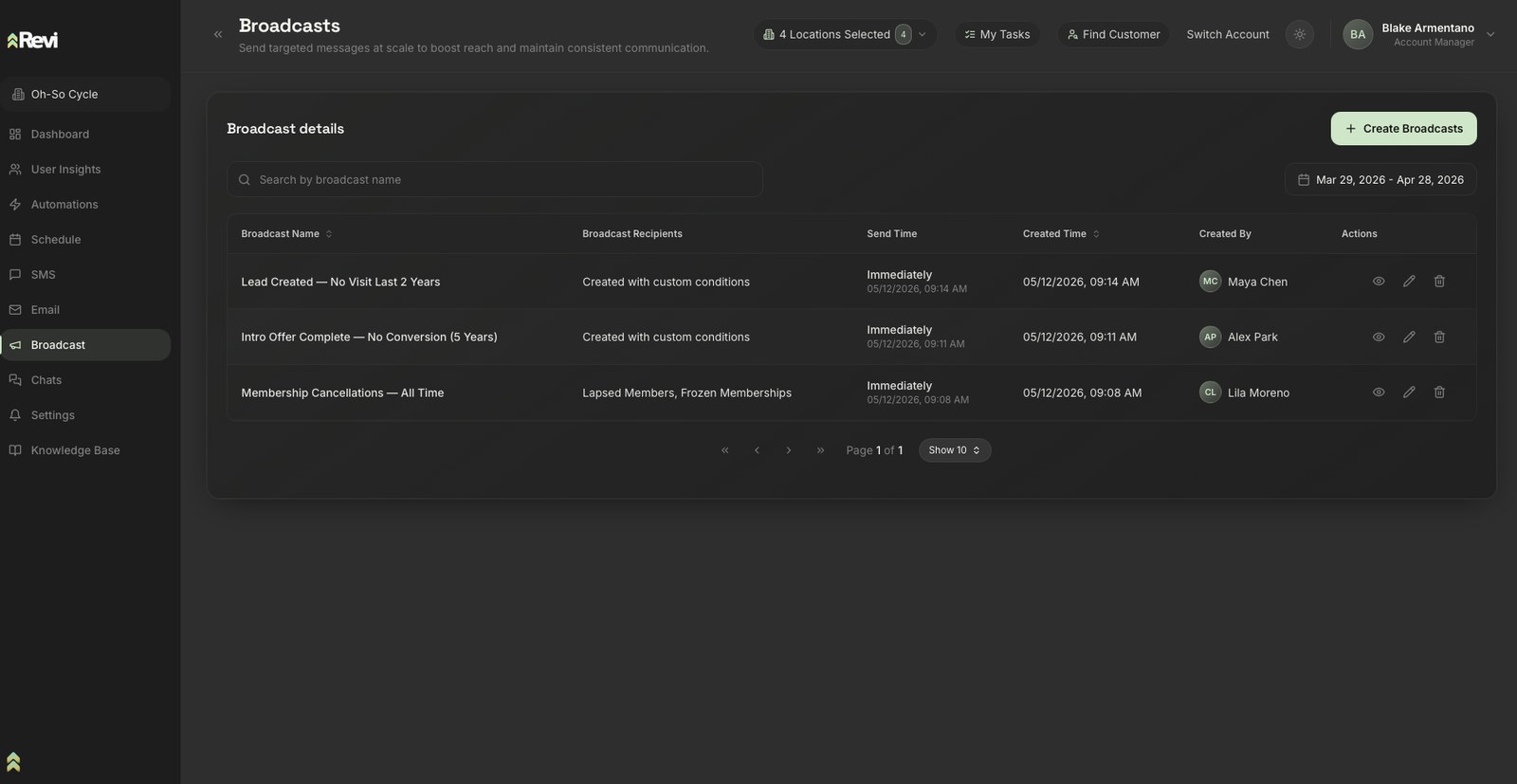Select Oh-So Cycle workspace
Image resolution: width=1517 pixels, height=784 pixels.
coord(85,94)
